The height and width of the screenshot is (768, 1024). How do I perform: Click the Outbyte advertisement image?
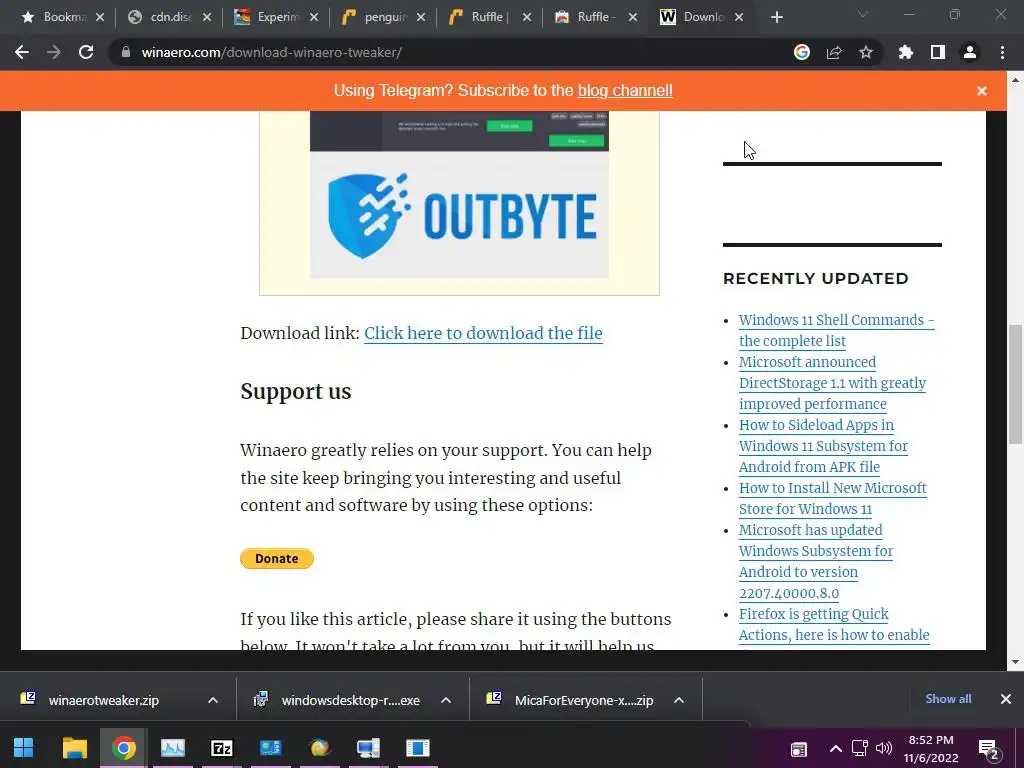[459, 196]
